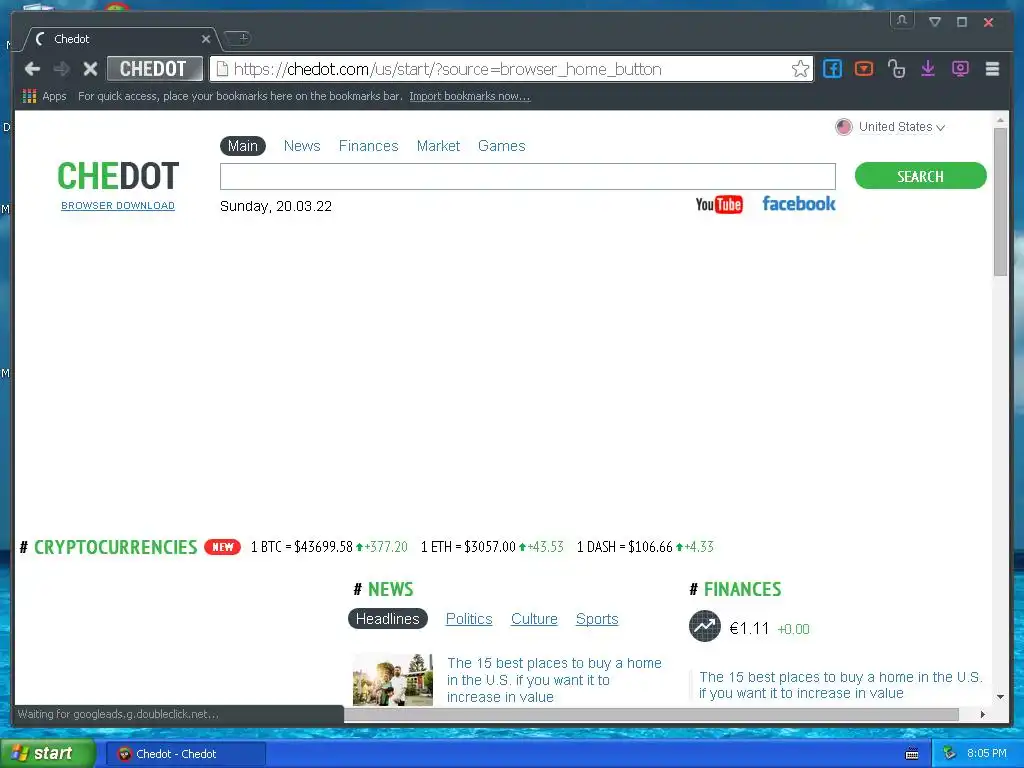
Task: Show Politics news
Action: [x=469, y=618]
